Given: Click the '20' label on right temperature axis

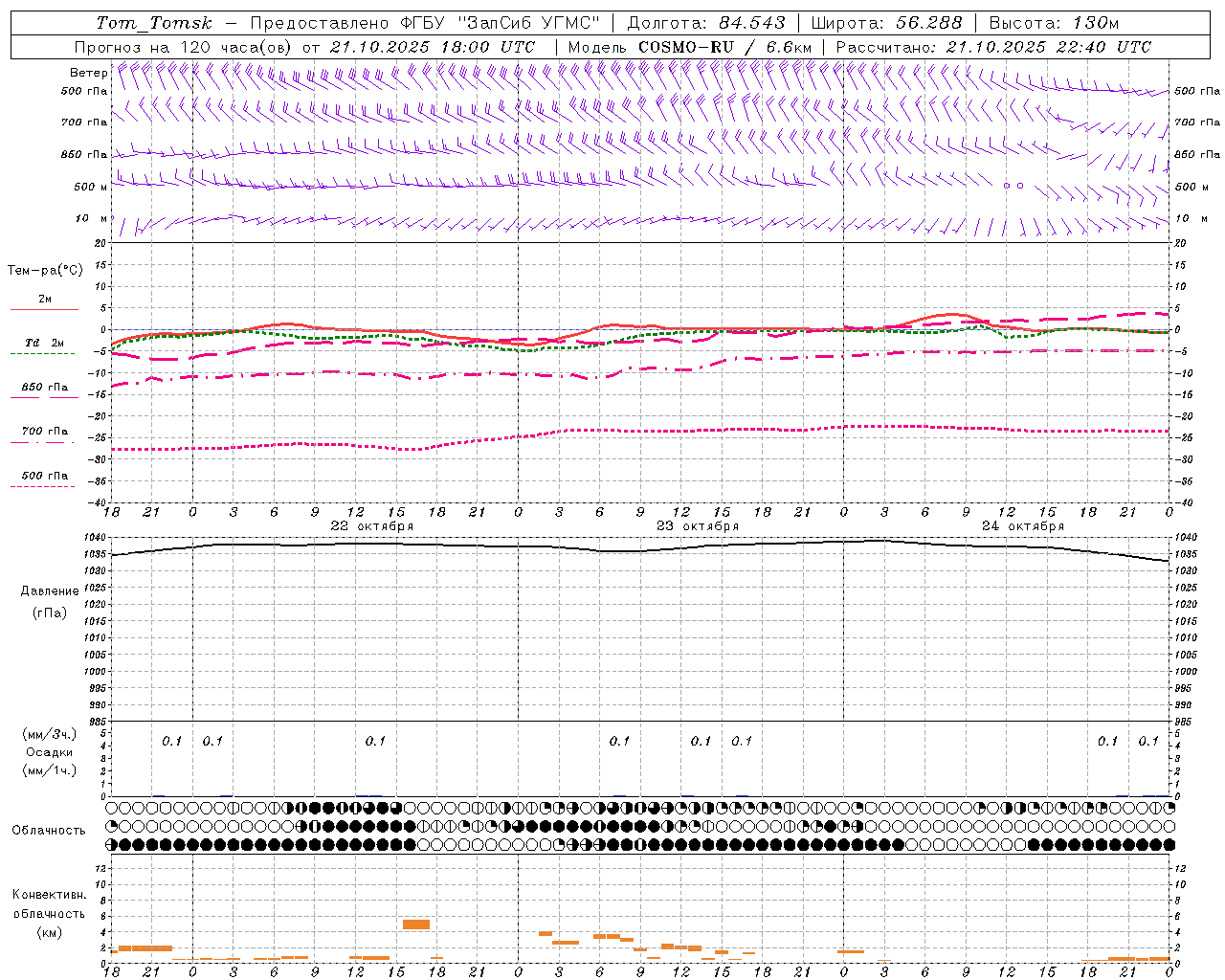Looking at the screenshot, I should tap(1181, 243).
